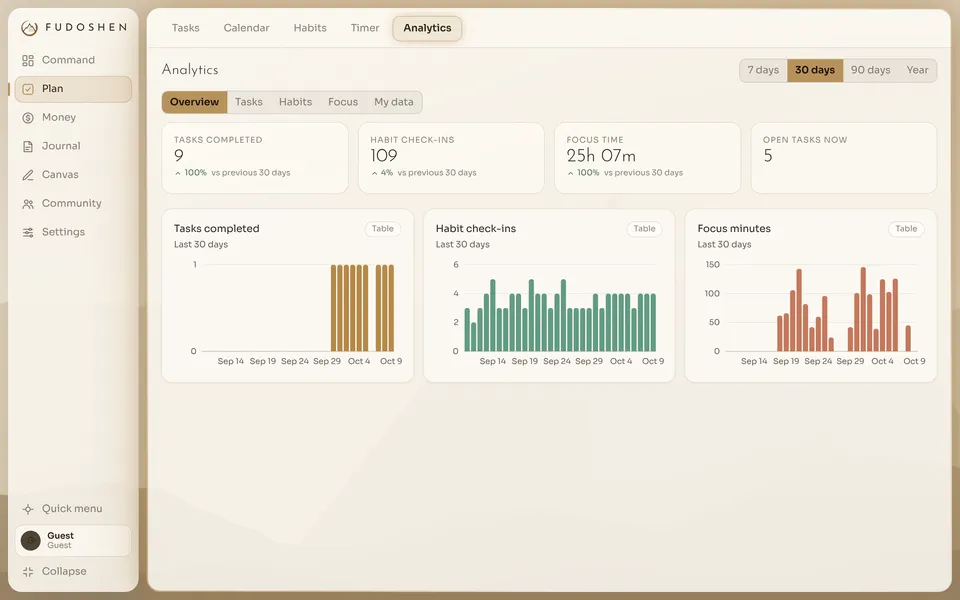Select the Habits analytics sub-tab
This screenshot has height=600, width=960.
(295, 102)
